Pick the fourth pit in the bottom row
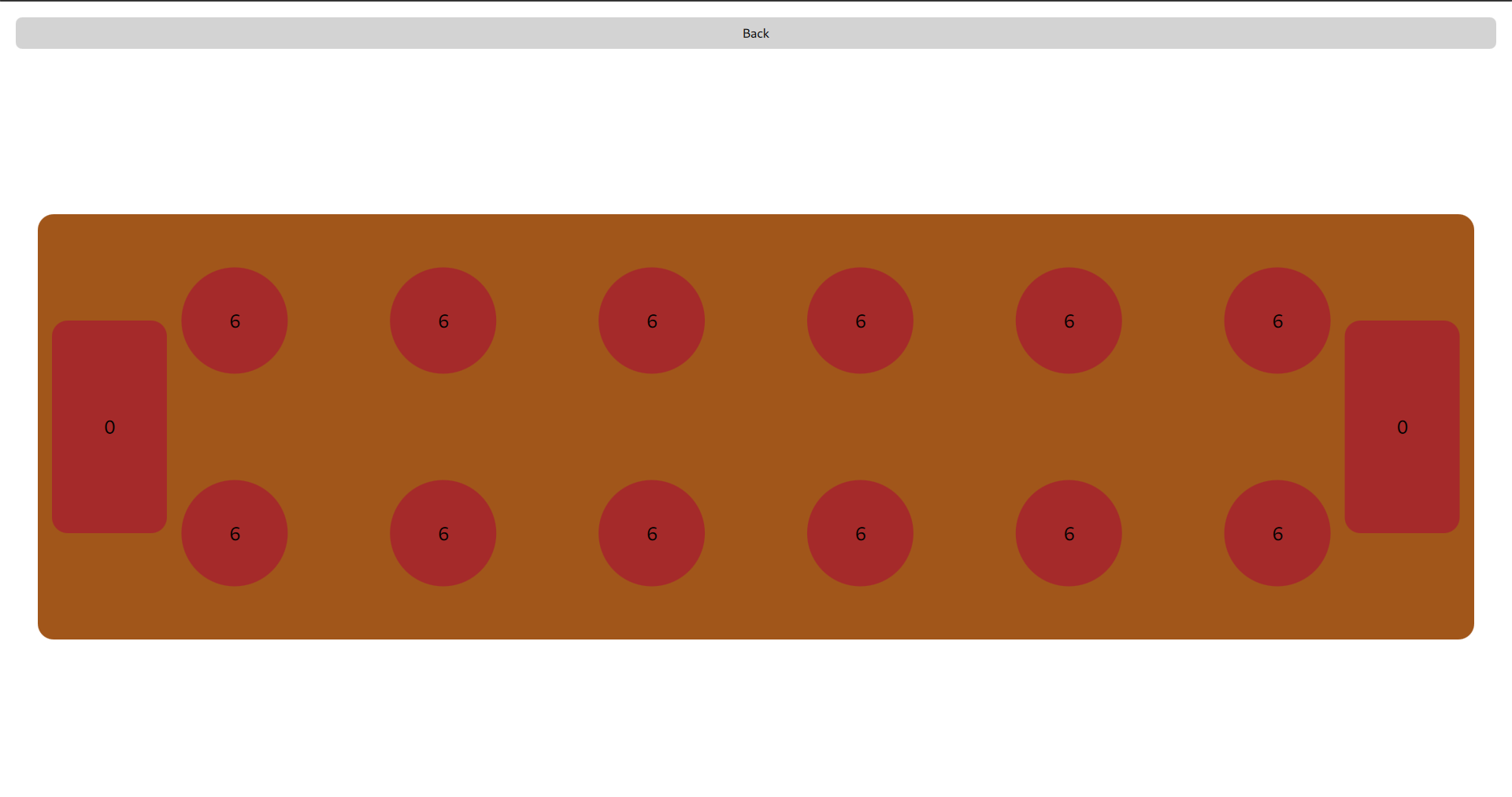The height and width of the screenshot is (797, 1512). point(861,533)
